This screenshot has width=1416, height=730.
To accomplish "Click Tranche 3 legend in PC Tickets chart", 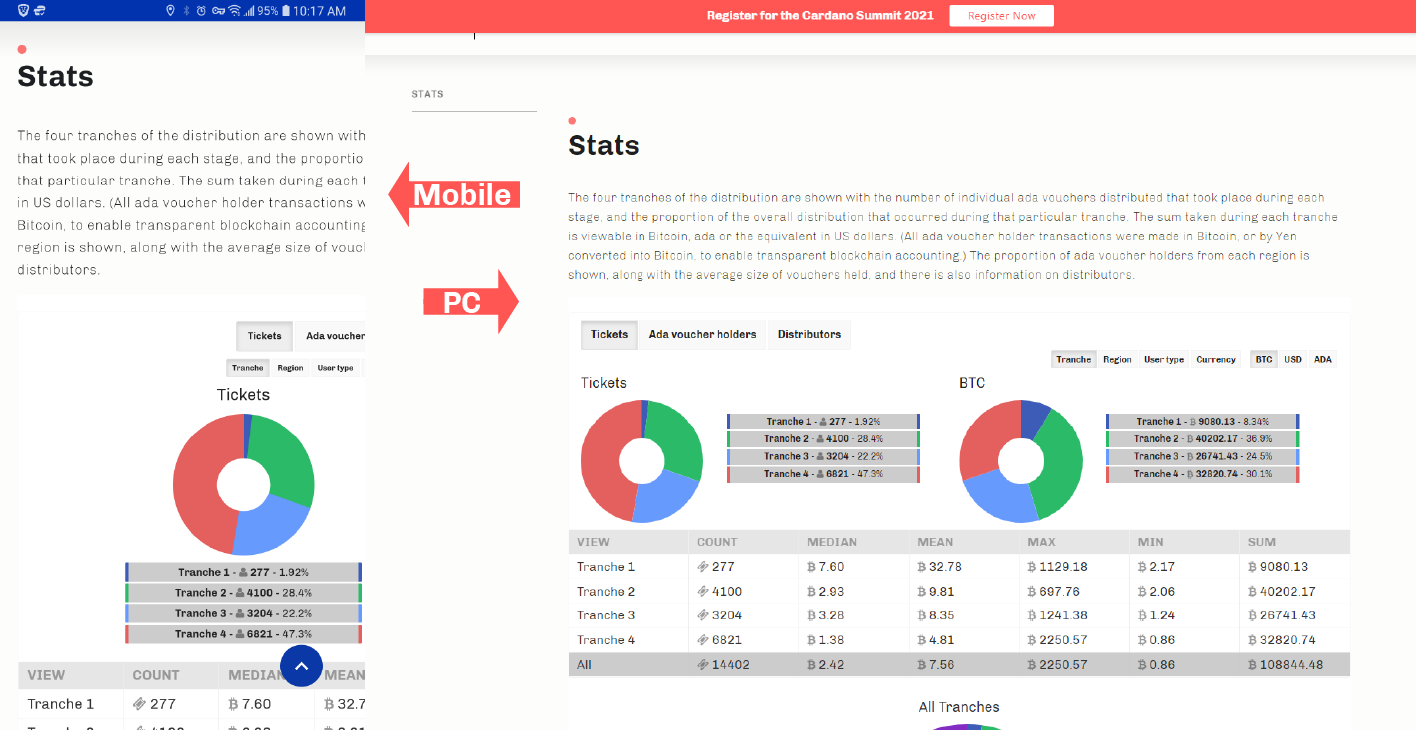I will (823, 456).
